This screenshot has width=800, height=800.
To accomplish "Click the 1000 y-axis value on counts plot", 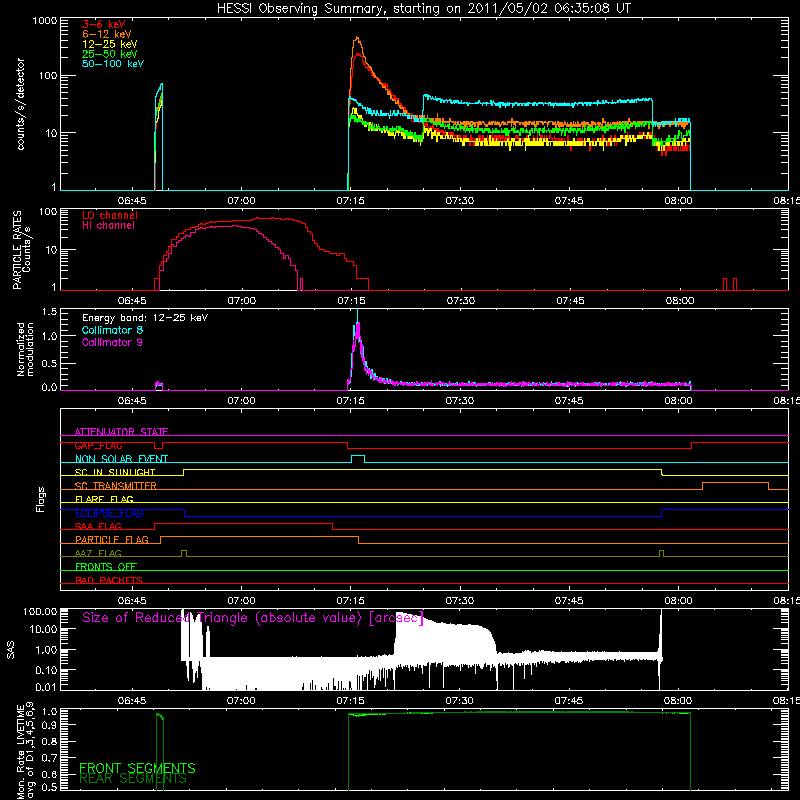I will coord(44,21).
